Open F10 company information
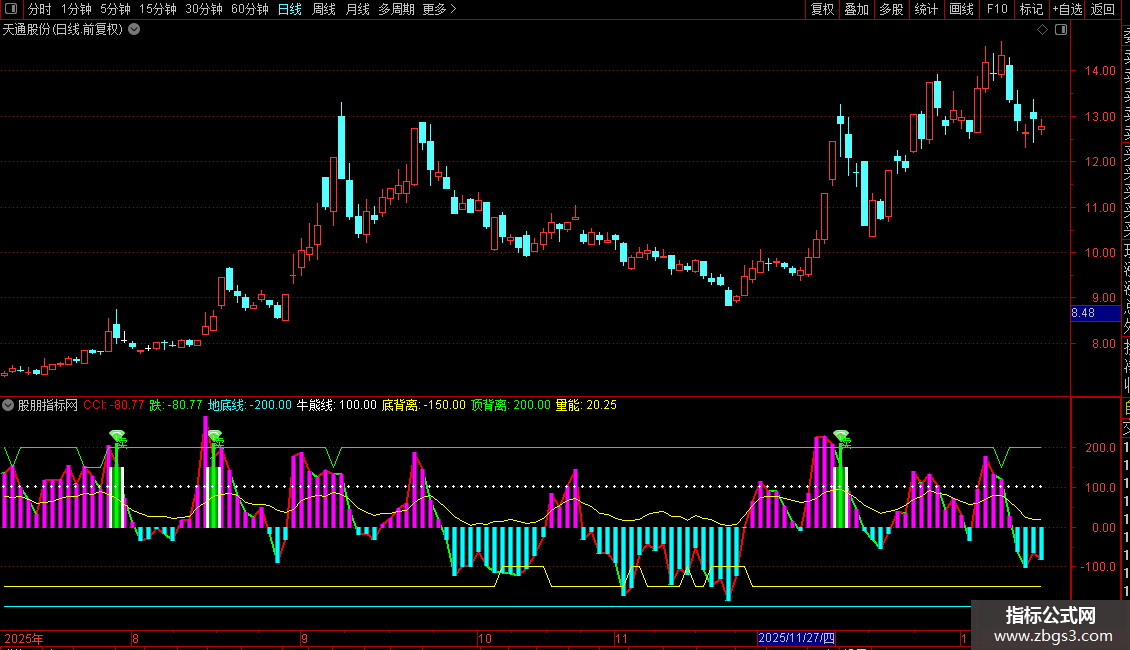 click(x=997, y=9)
